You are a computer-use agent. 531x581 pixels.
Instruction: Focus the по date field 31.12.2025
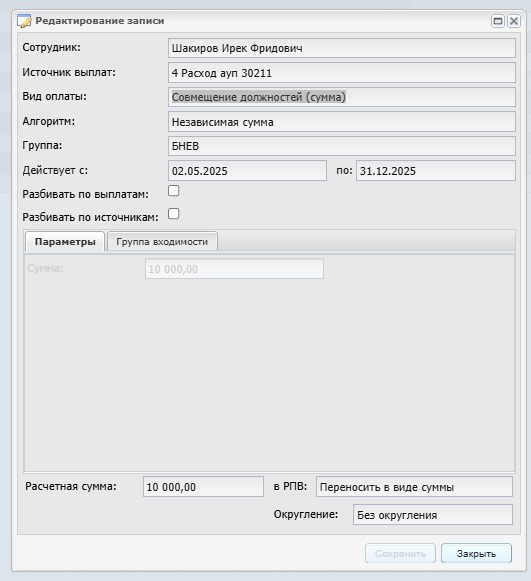[436, 171]
